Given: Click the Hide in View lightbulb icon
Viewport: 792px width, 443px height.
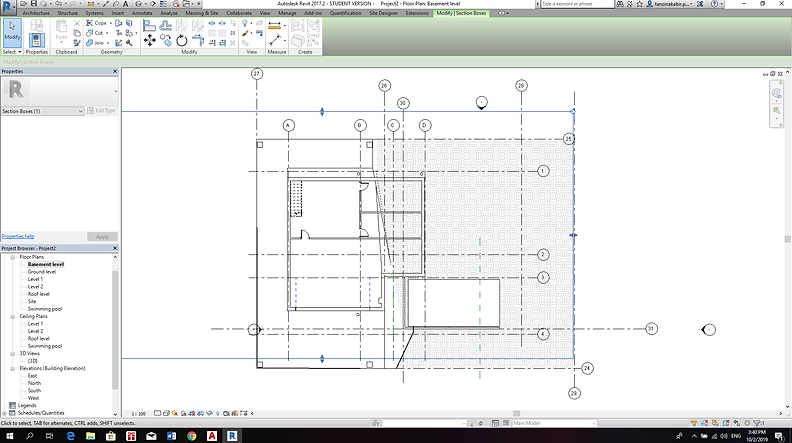Looking at the screenshot, I should click(x=245, y=23).
